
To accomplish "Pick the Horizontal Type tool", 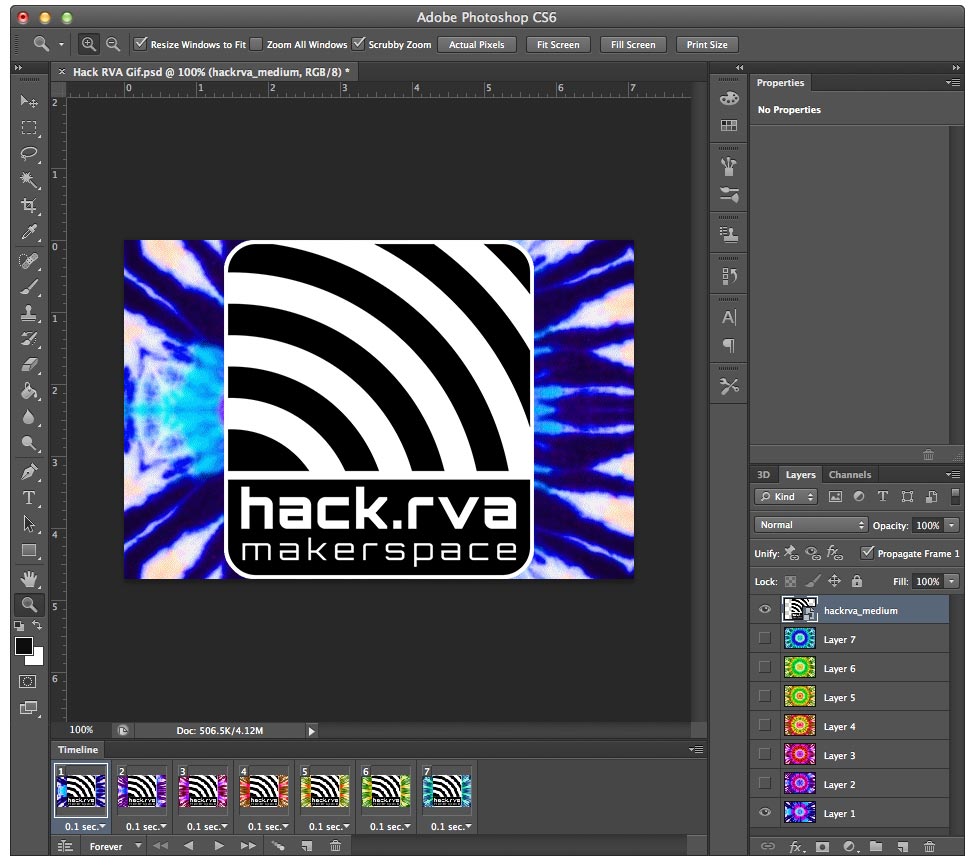I will click(29, 497).
